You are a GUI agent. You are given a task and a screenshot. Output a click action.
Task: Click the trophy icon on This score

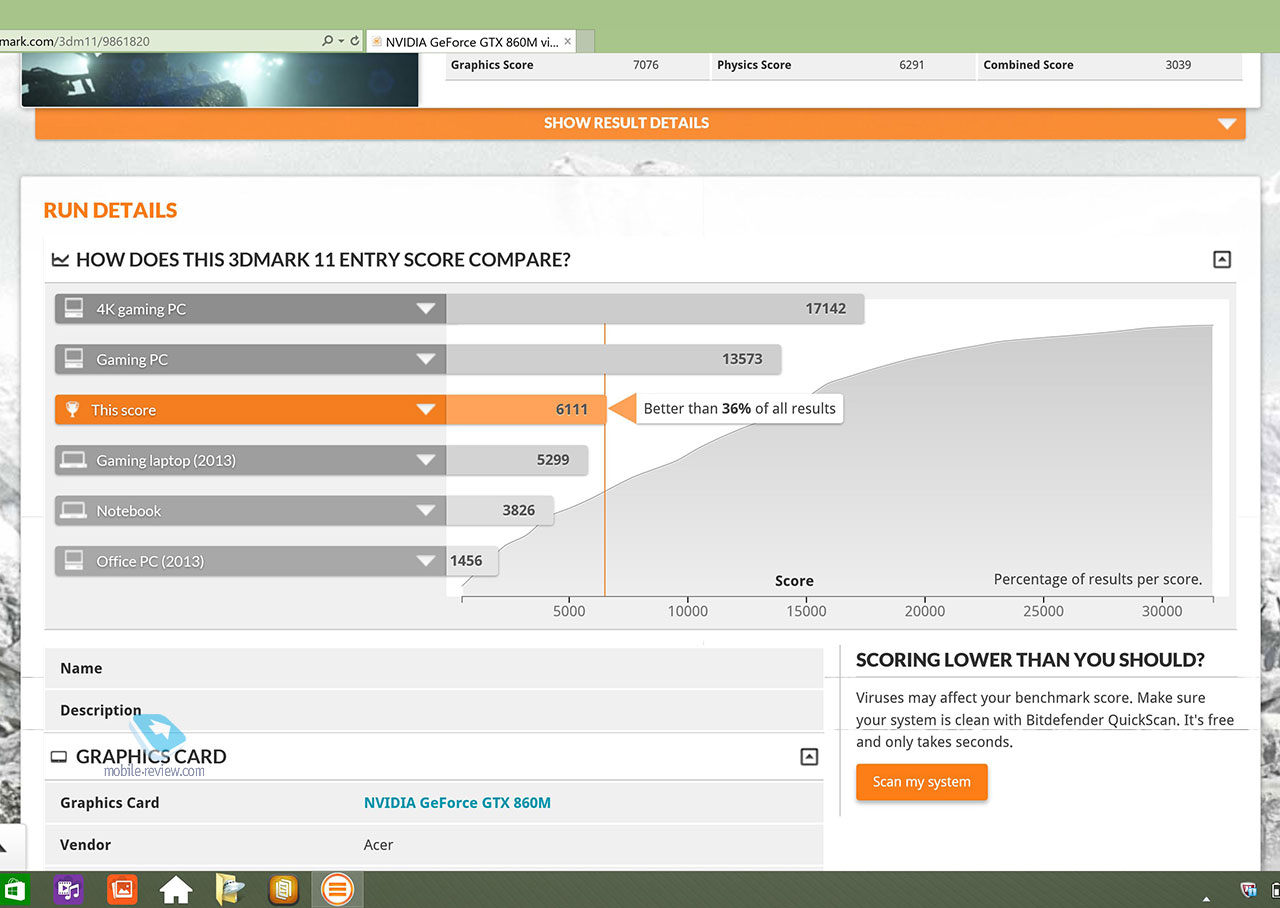72,409
